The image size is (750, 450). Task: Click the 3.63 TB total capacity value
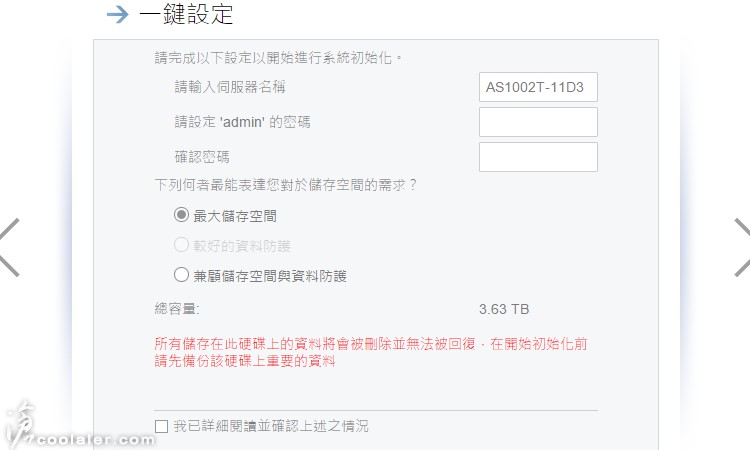504,309
